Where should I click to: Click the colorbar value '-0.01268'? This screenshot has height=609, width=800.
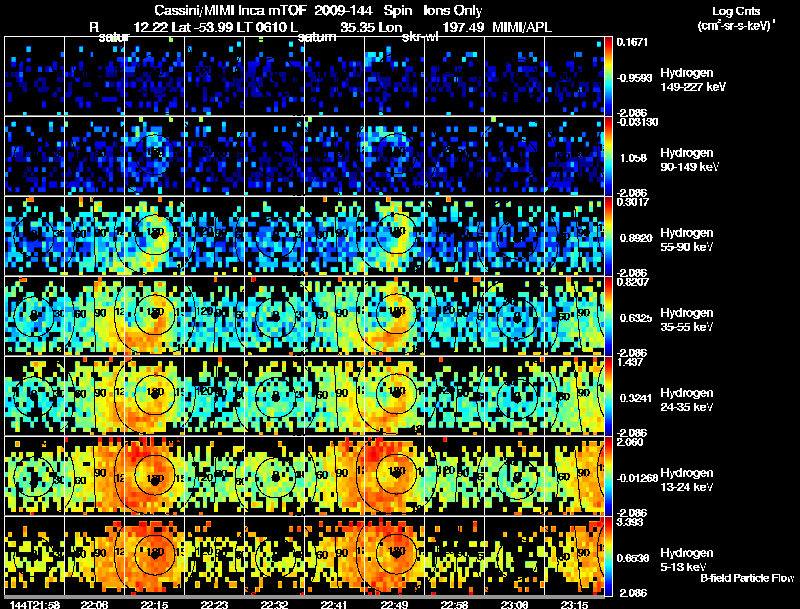(x=637, y=478)
